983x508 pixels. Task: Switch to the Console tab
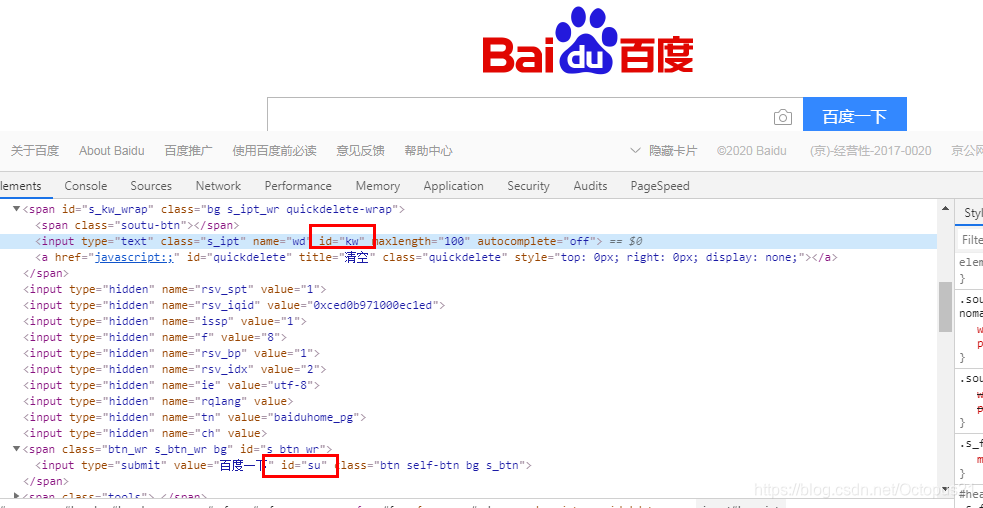(x=86, y=186)
